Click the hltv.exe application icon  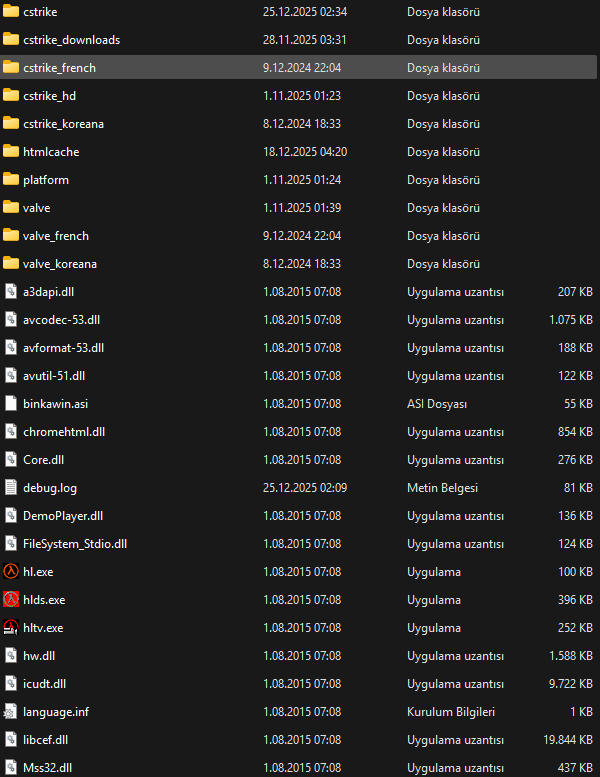tap(11, 627)
